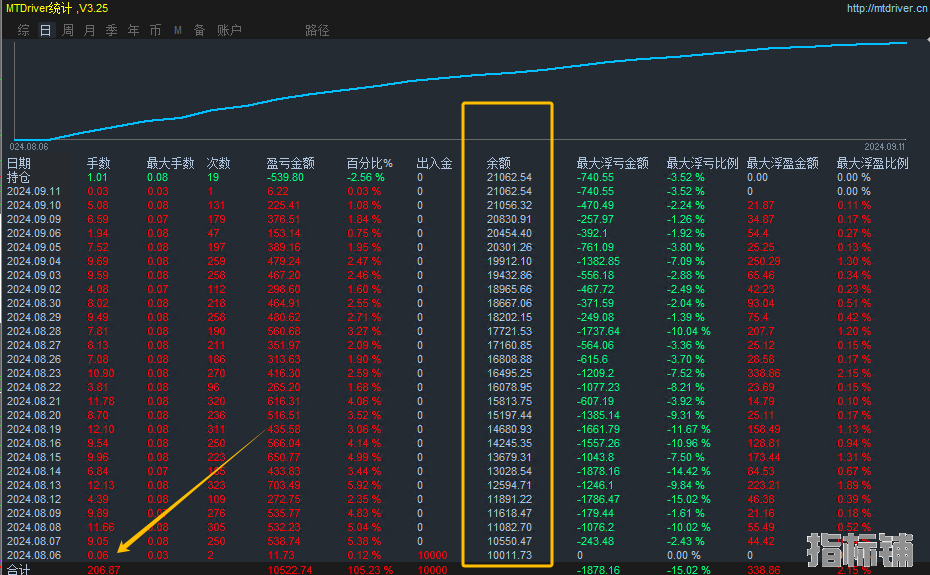Click the 日期 column header
This screenshot has width=930, height=575.
click(19, 163)
